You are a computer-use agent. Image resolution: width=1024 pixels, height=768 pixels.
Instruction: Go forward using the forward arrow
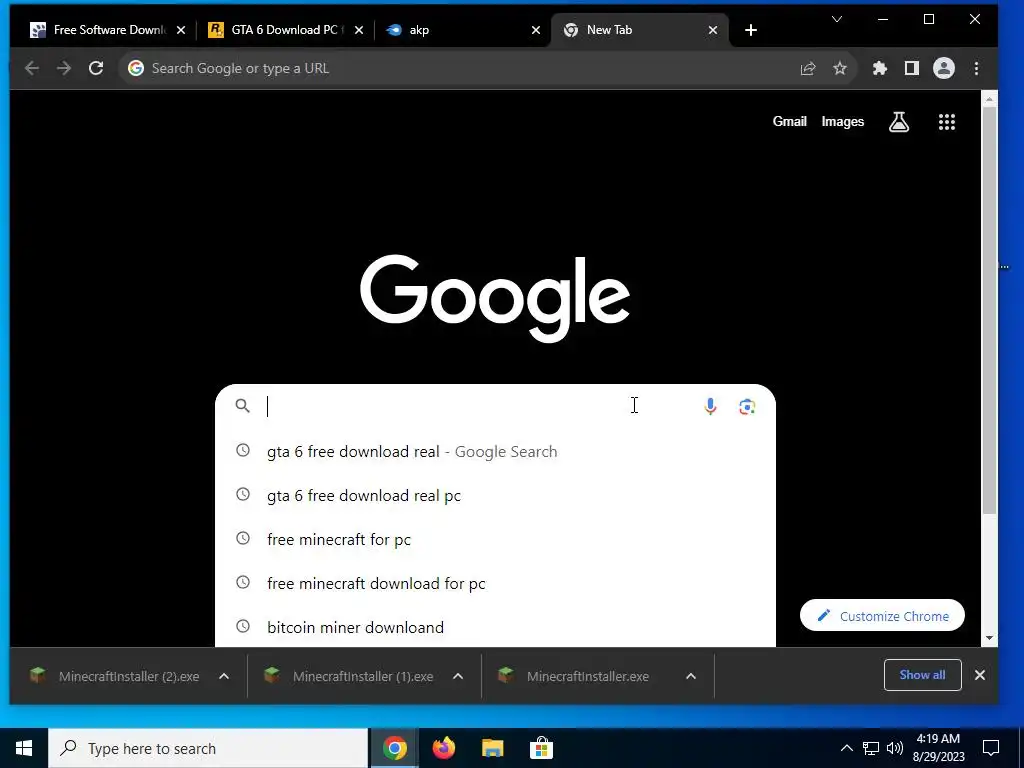tap(64, 68)
